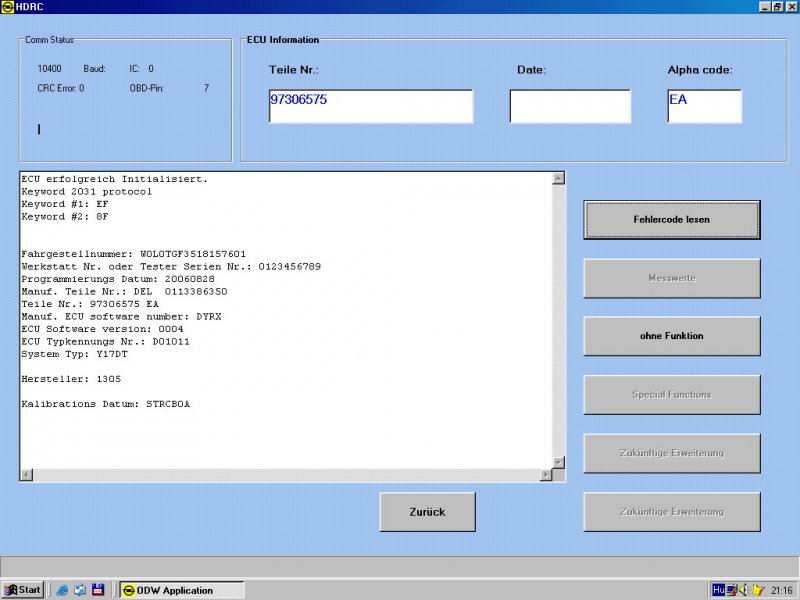800x600 pixels.
Task: Click the Keyword #2: 8F line
Action: 65,217
